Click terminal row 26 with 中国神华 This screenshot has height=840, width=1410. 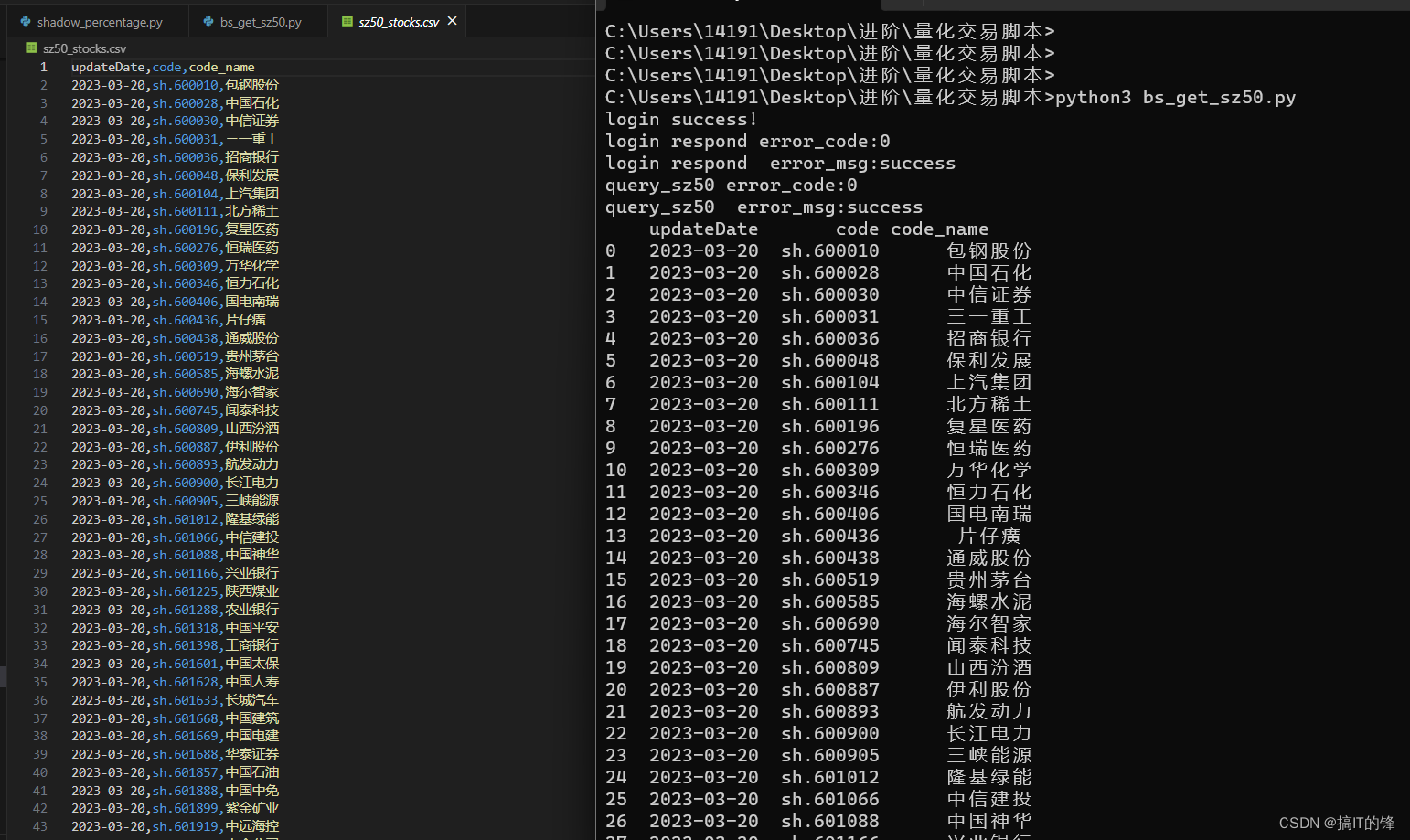(818, 821)
